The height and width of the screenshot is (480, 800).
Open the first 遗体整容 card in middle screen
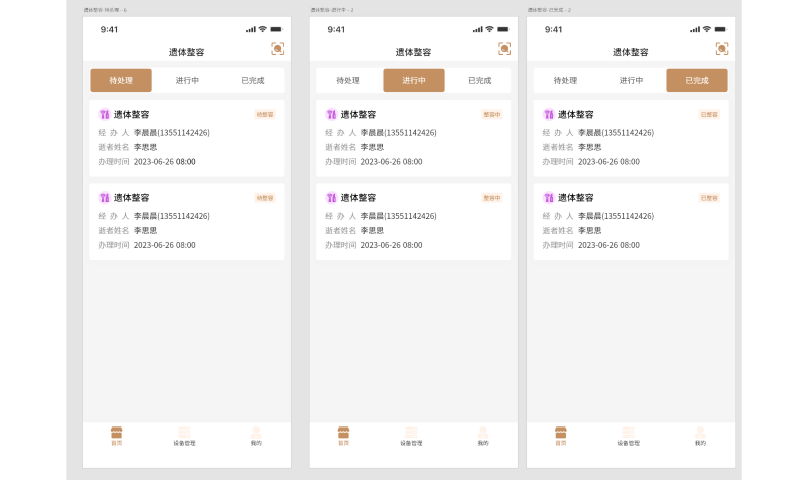click(x=413, y=138)
